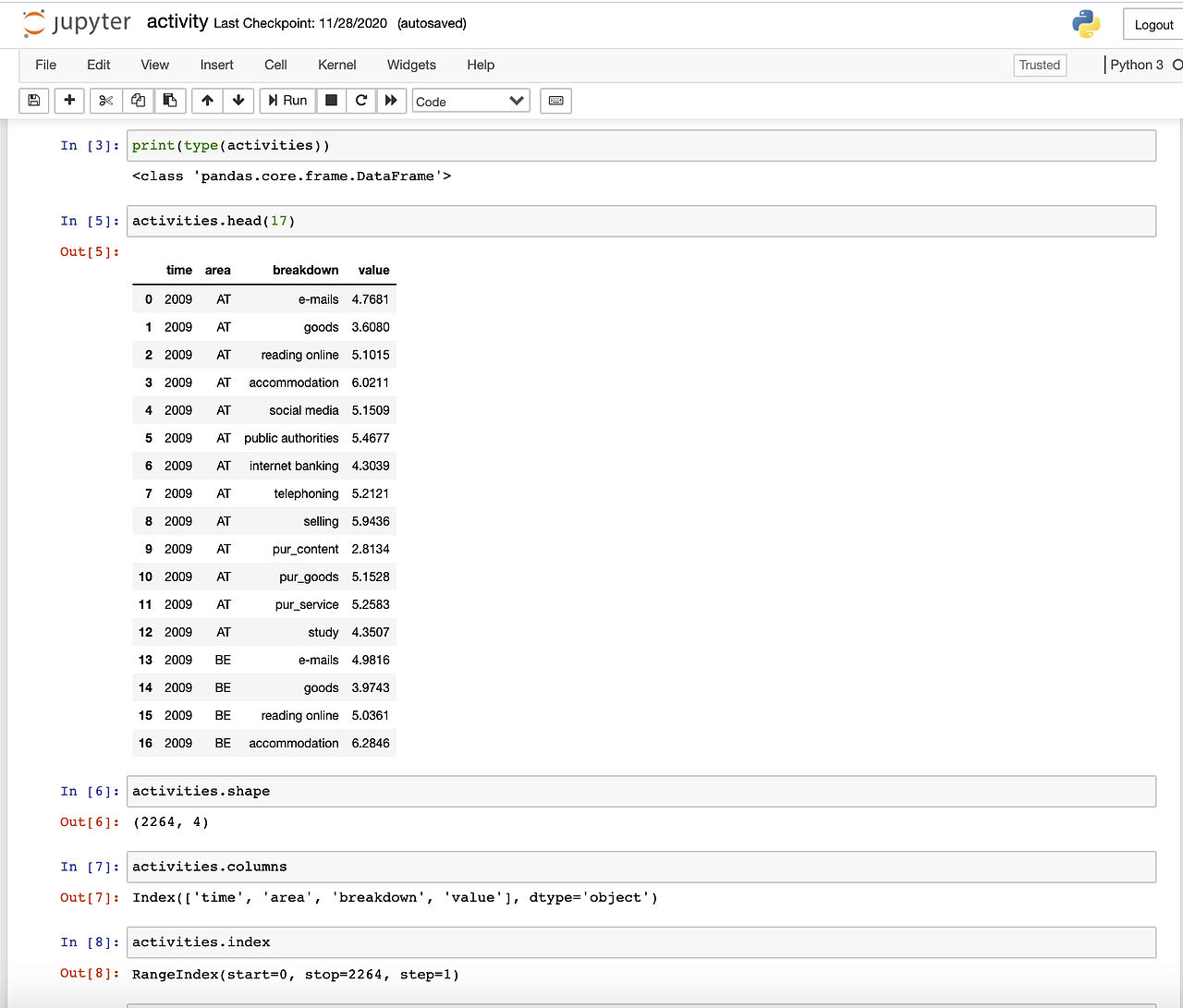Click the 'pur_content' breakdown cell

click(306, 549)
